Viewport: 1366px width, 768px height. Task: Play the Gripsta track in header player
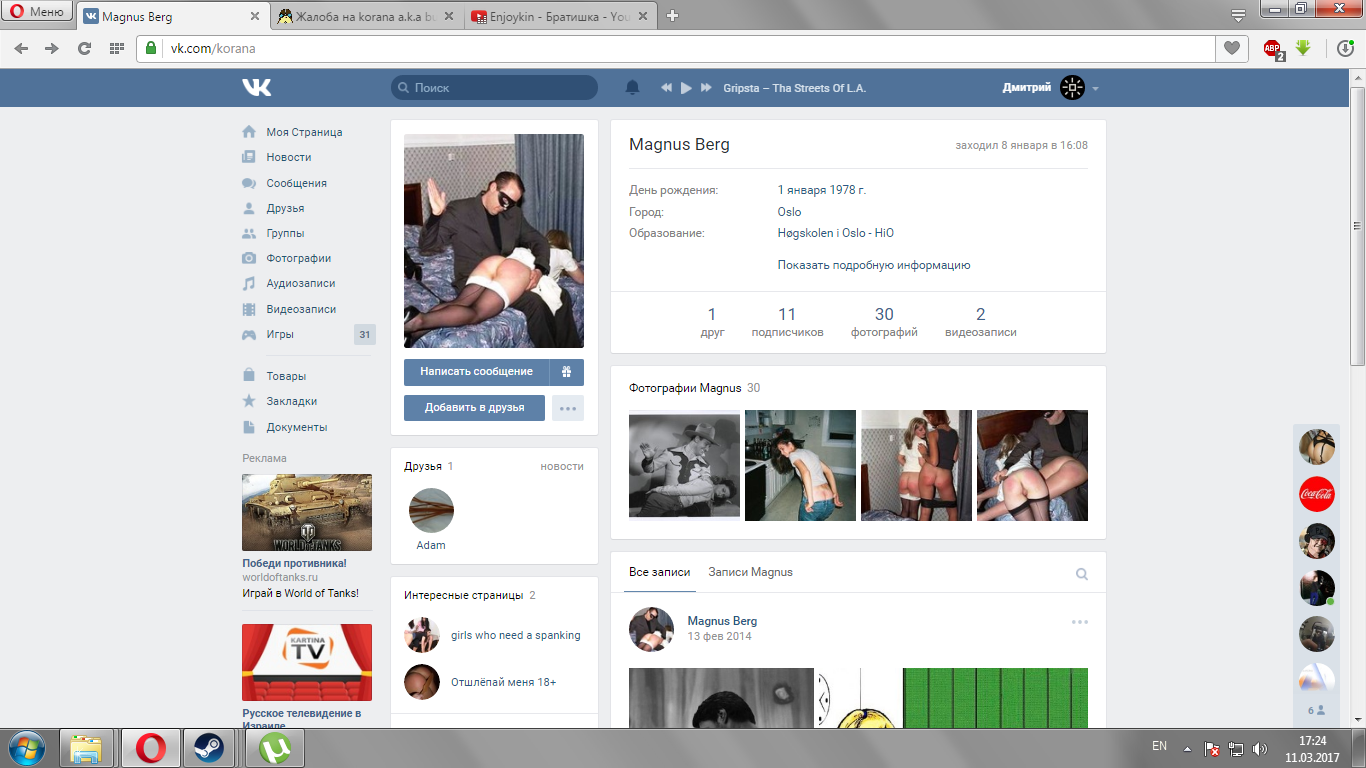coord(686,88)
